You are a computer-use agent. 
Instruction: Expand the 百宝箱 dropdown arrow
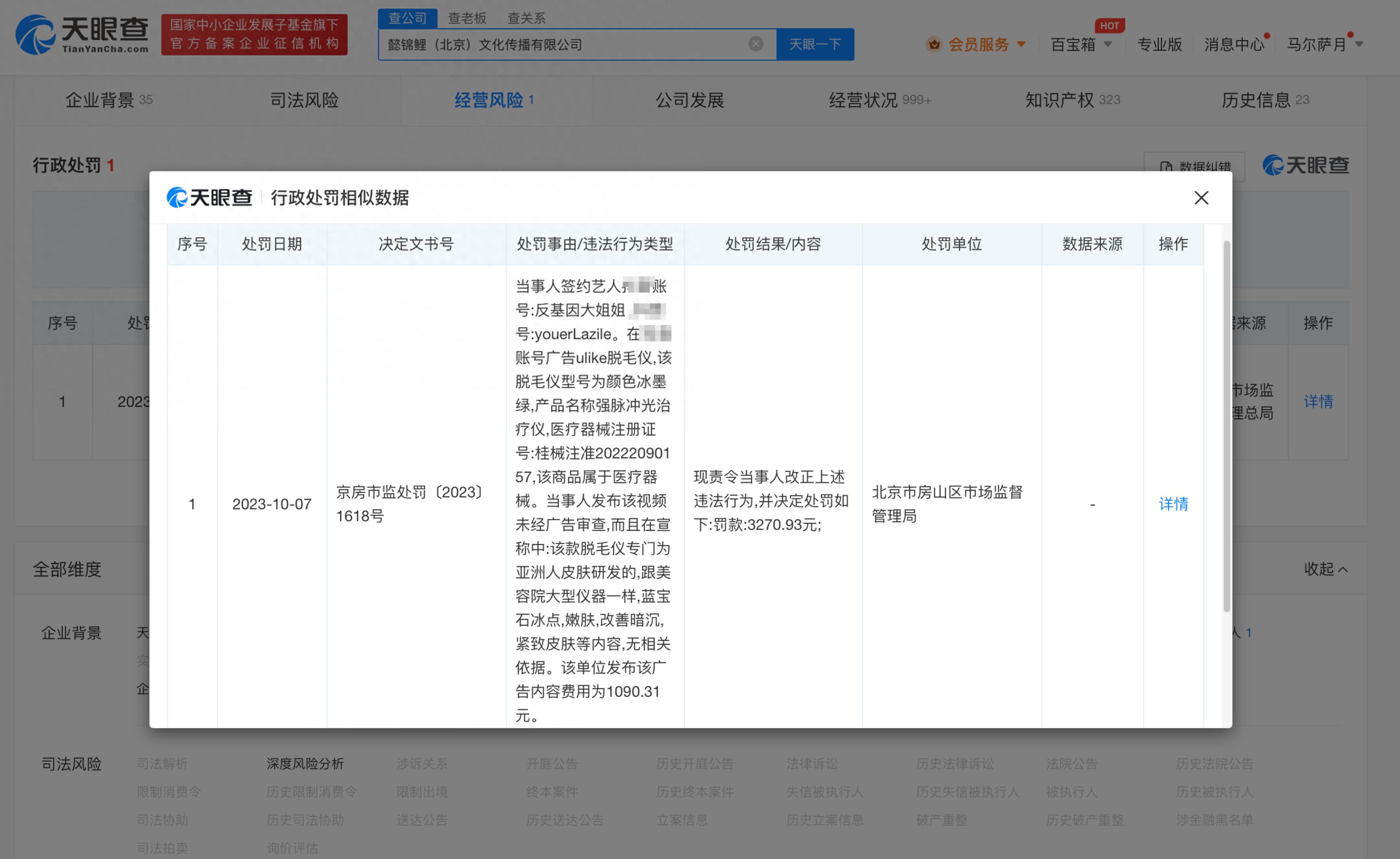click(x=1108, y=45)
